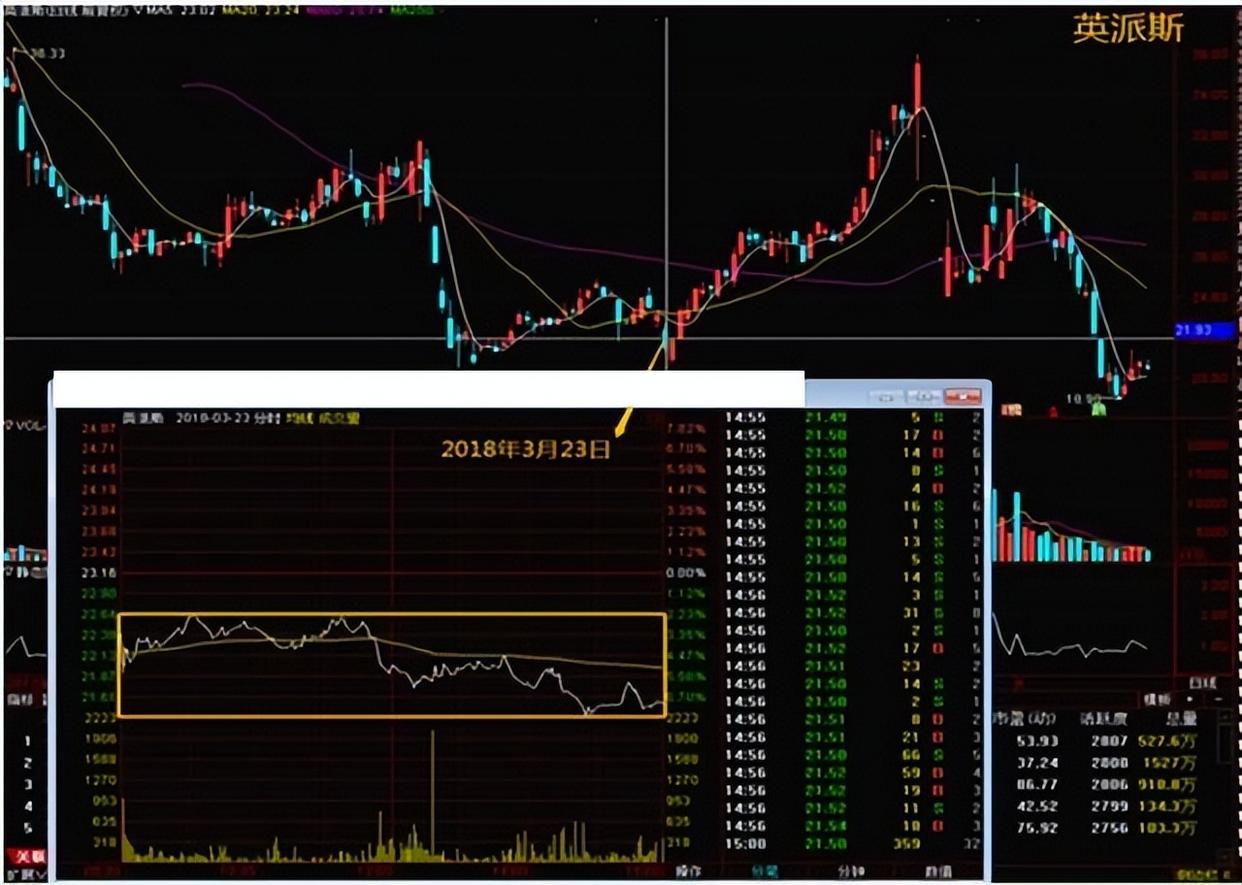Open the 操作 tab in intraday popup

(x=688, y=871)
